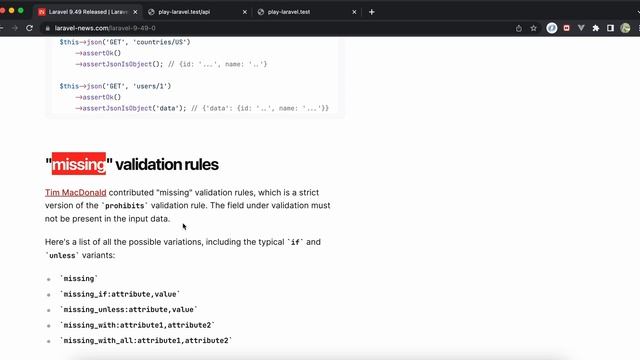View site info via lock icon

point(47,28)
